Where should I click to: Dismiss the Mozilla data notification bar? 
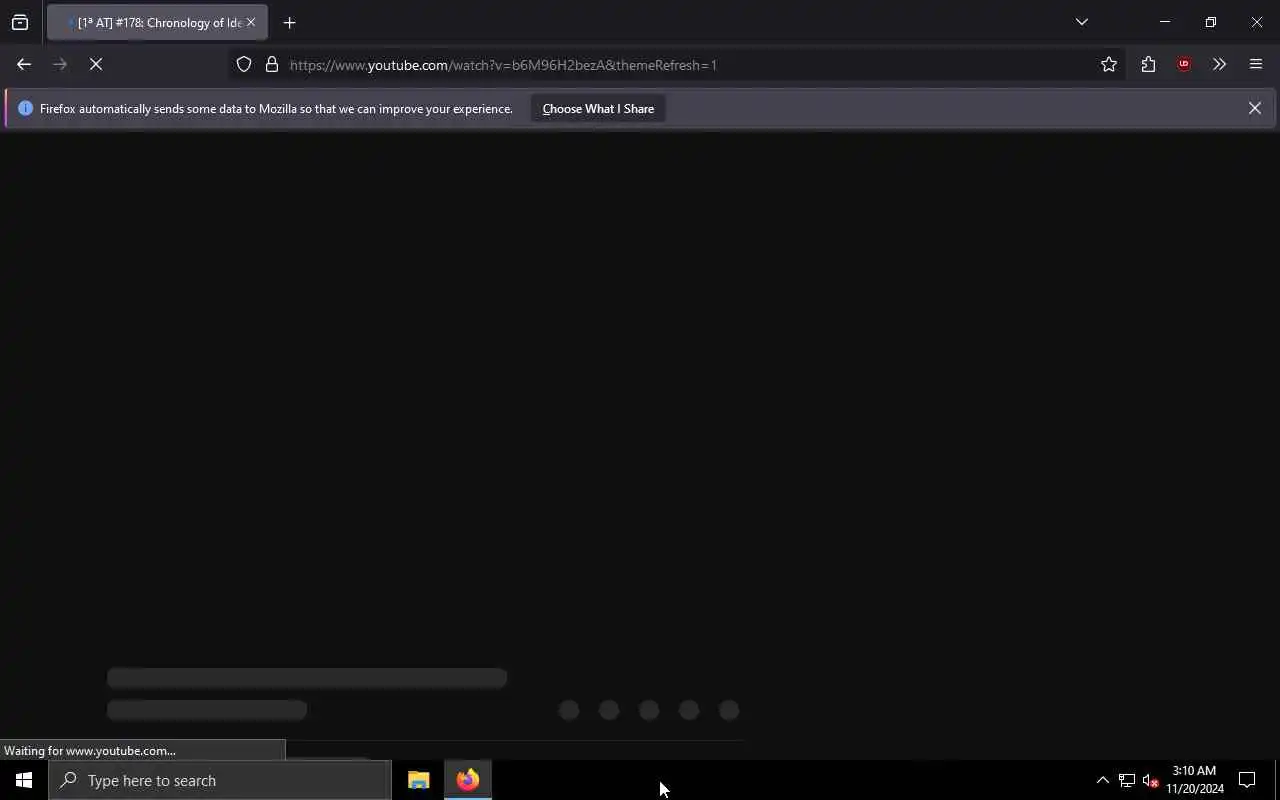click(x=1255, y=108)
